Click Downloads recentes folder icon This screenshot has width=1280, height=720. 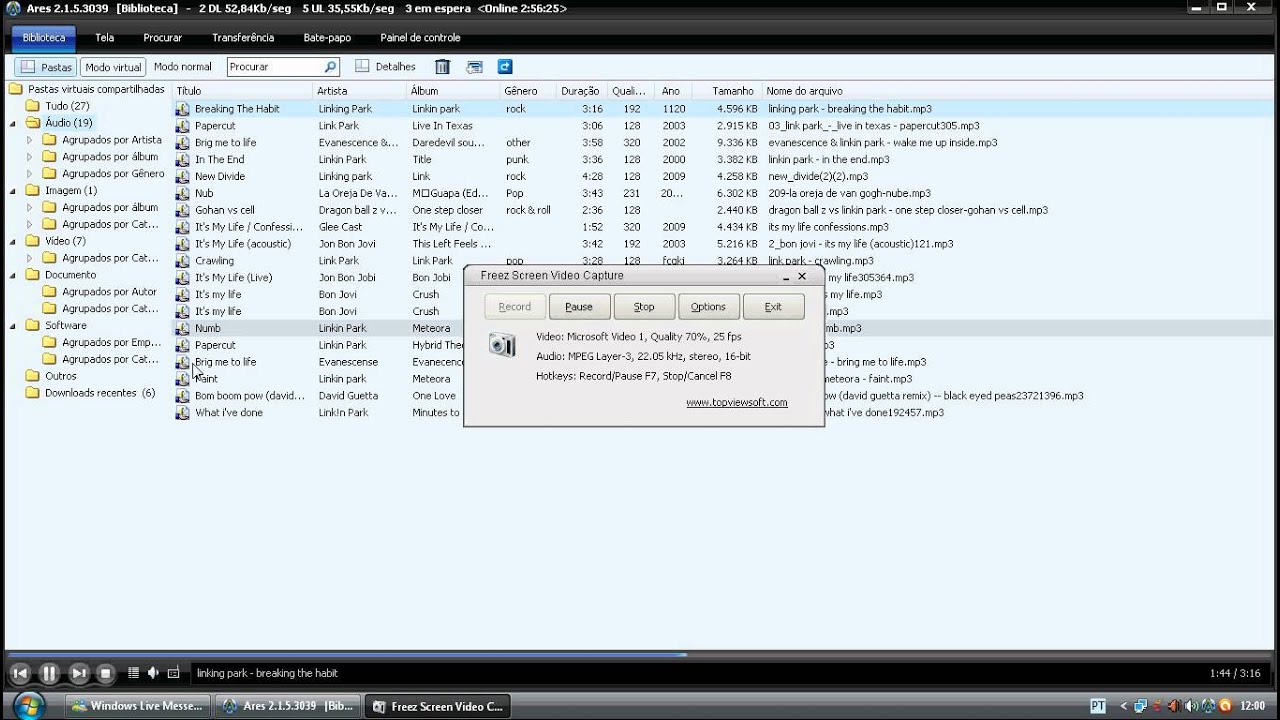32,393
